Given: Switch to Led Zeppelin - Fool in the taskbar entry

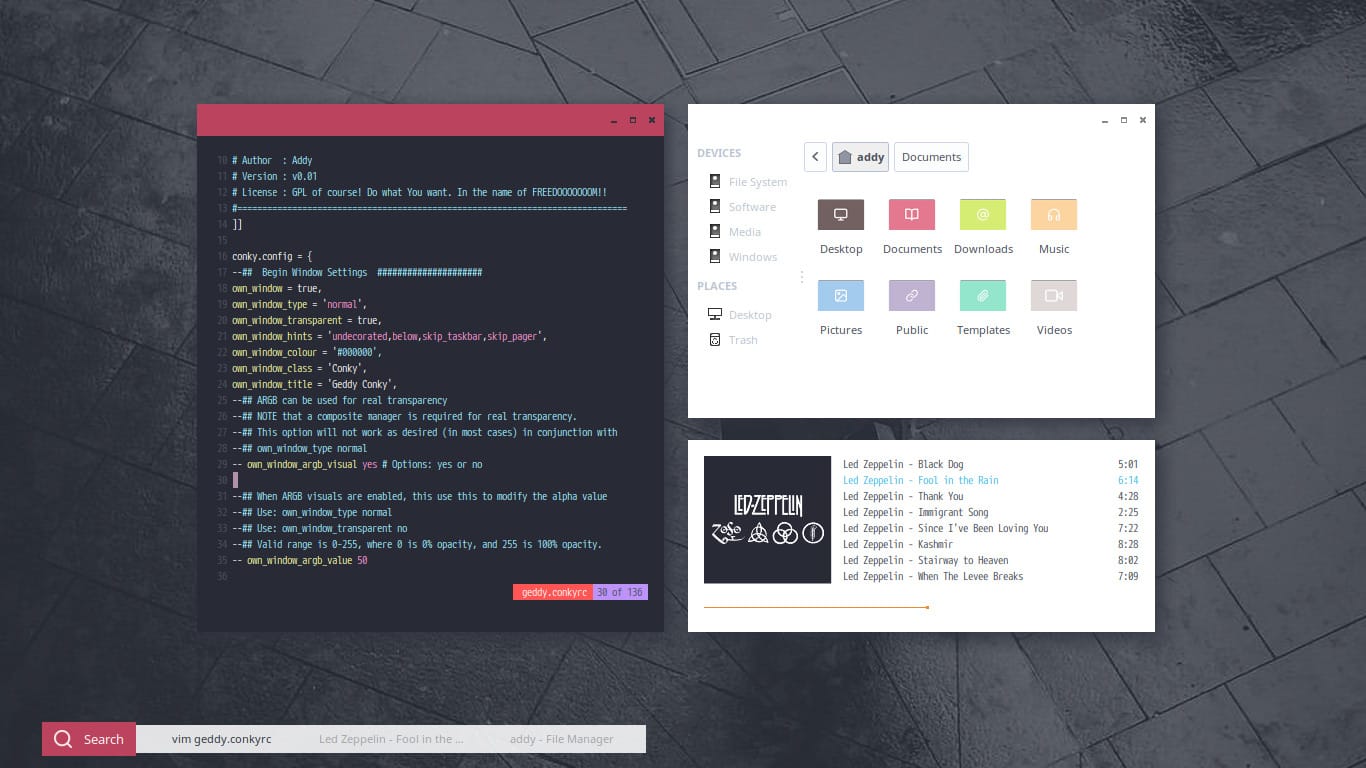Looking at the screenshot, I should 391,739.
